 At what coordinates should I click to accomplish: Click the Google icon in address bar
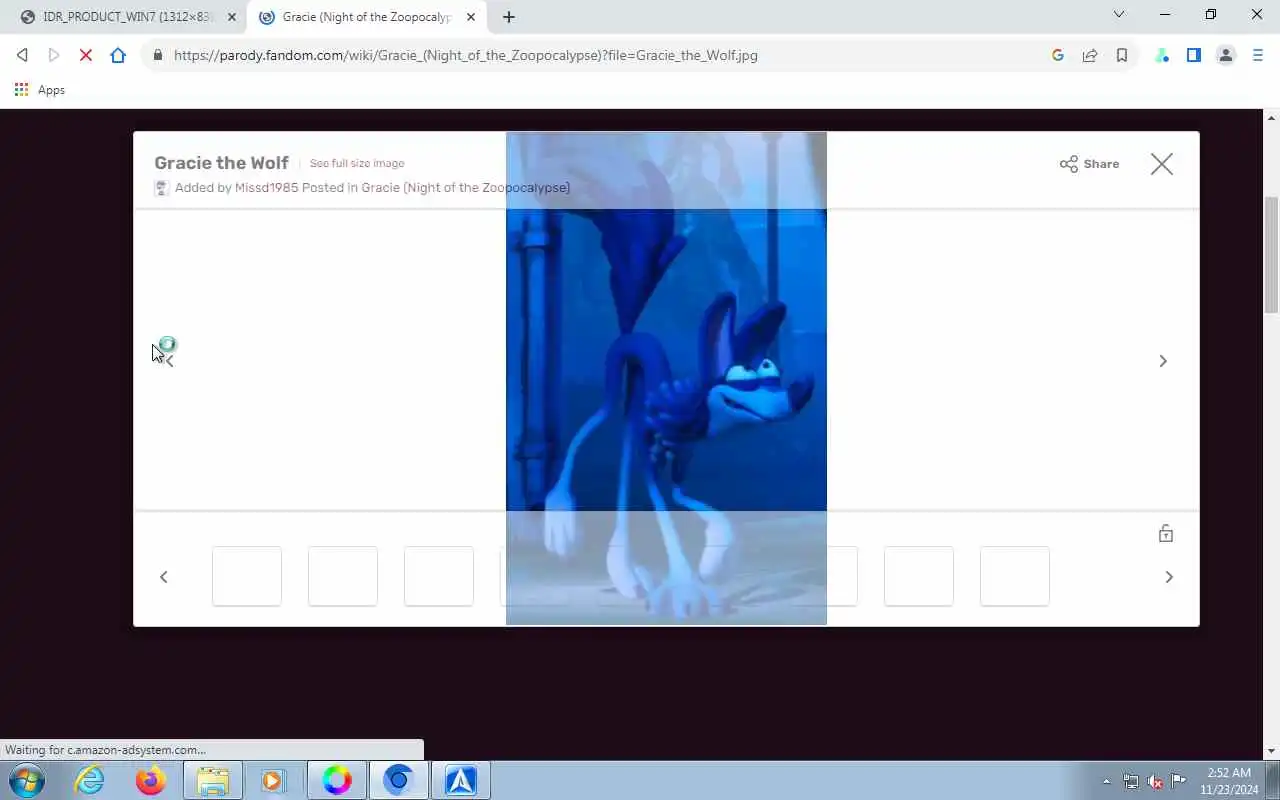coord(1058,55)
